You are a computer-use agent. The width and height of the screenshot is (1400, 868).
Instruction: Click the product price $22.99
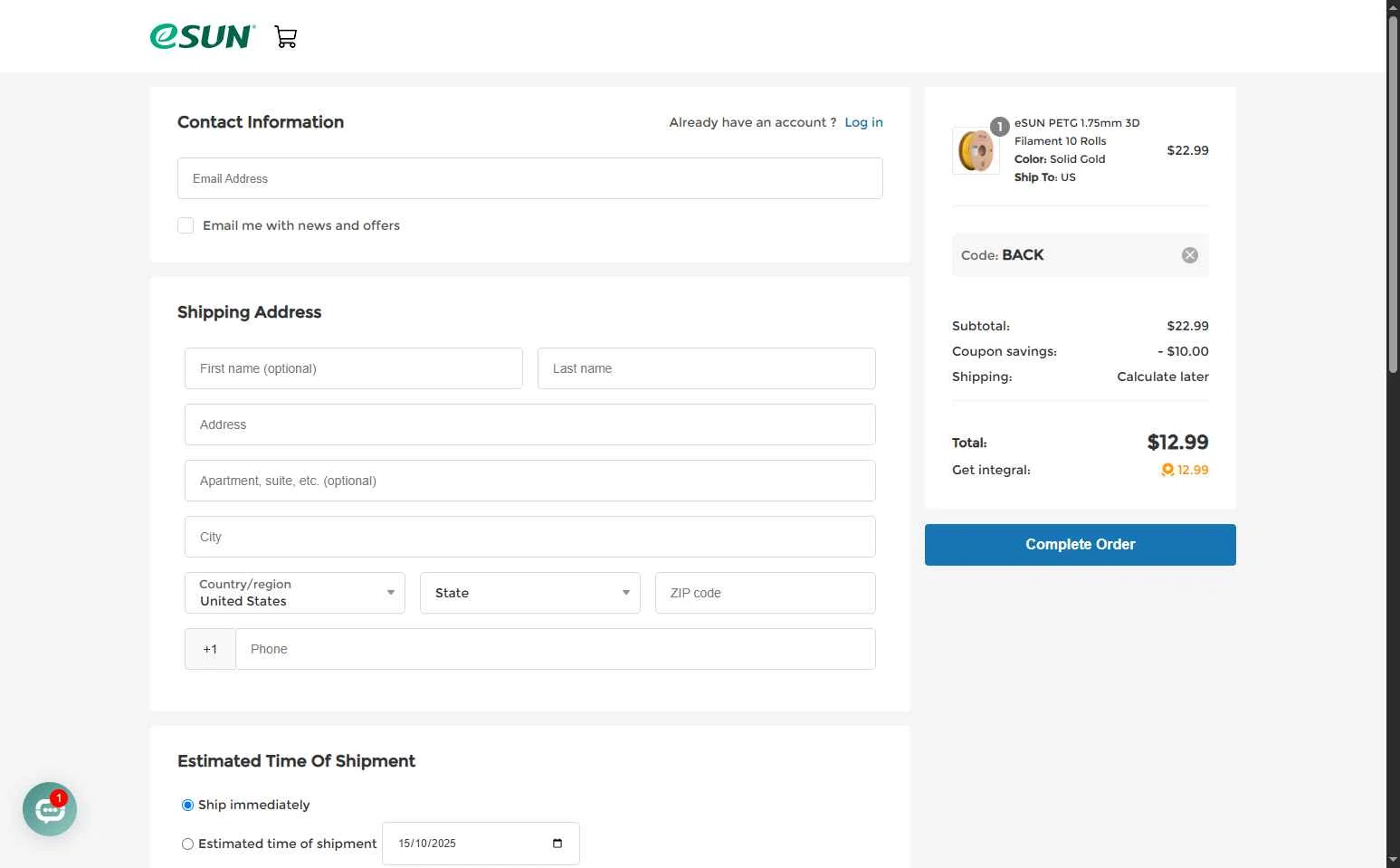1187,150
